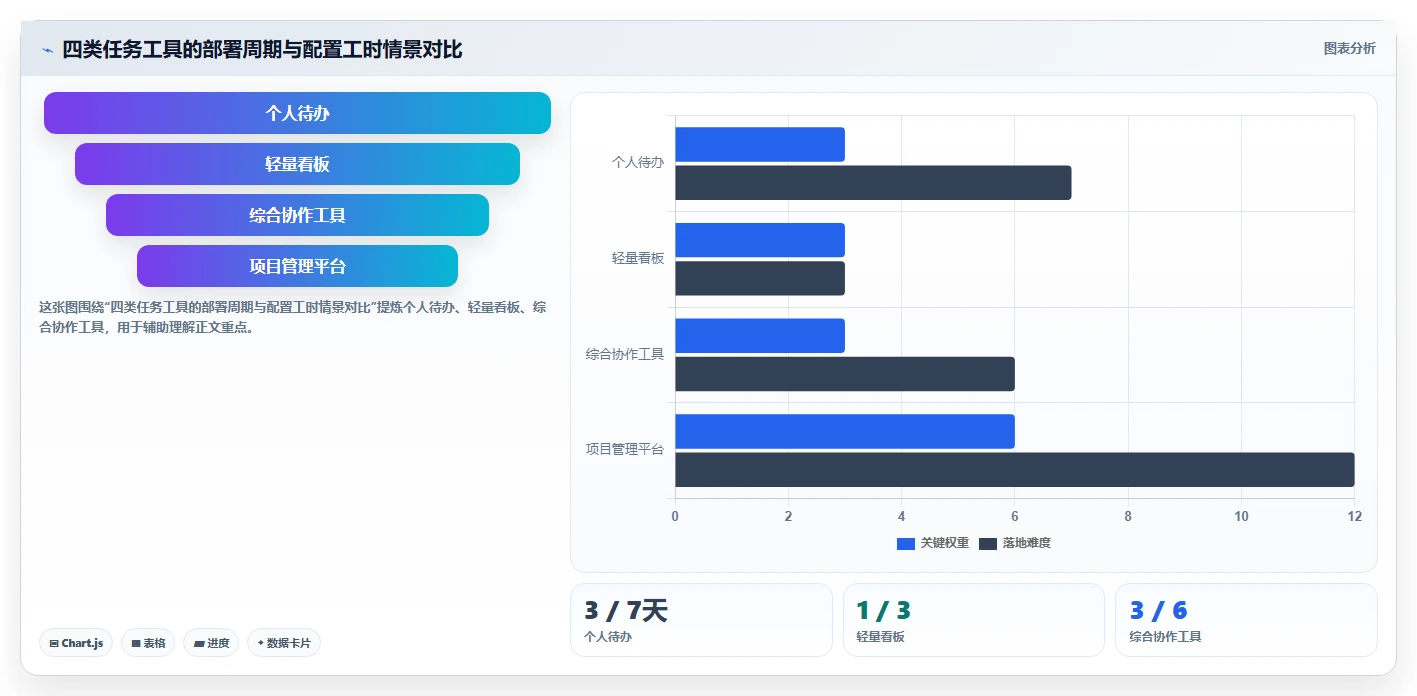The width and height of the screenshot is (1417, 696).
Task: Click the Chart.js tag chip
Action: (x=76, y=643)
